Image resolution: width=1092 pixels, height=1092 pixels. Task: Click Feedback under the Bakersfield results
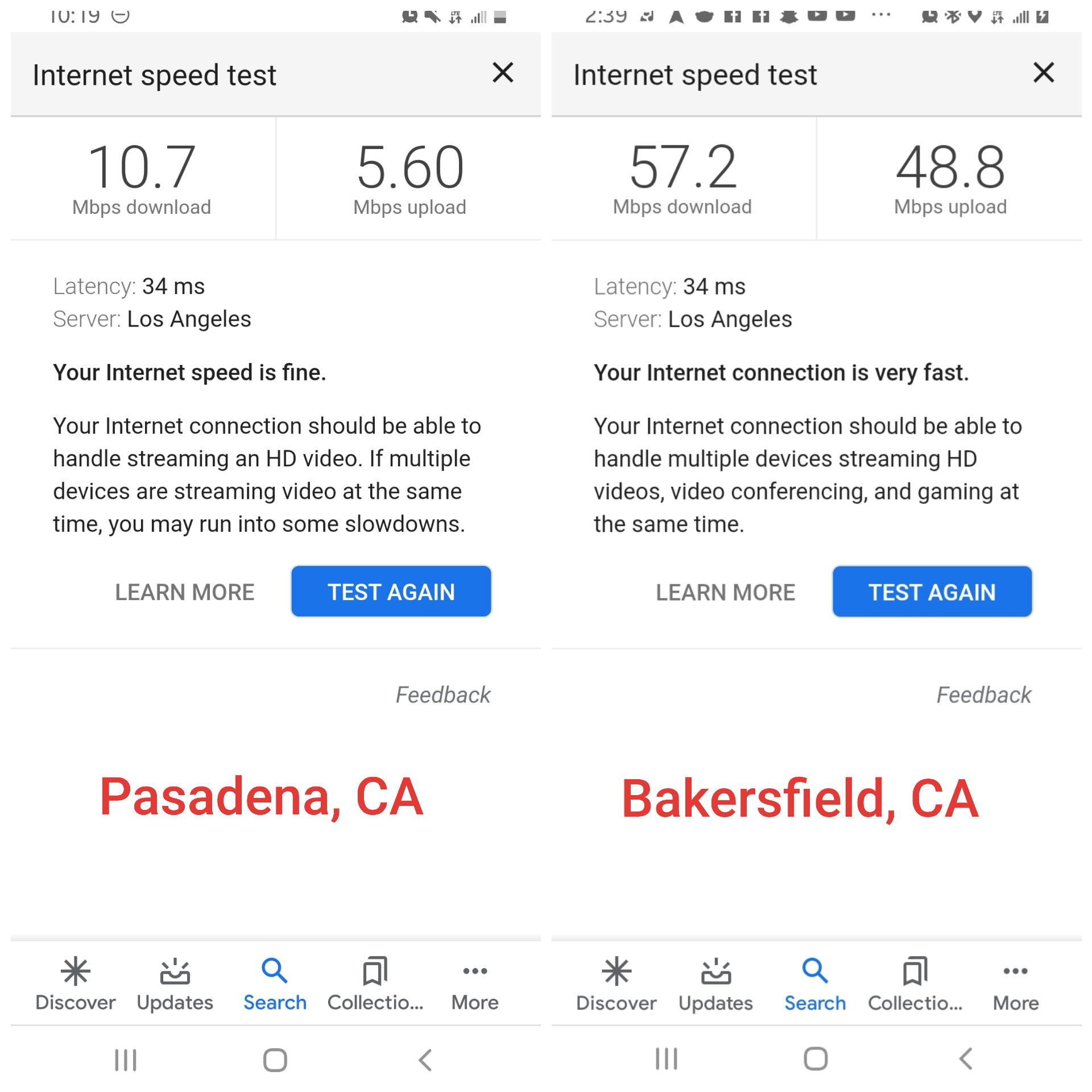click(x=983, y=694)
